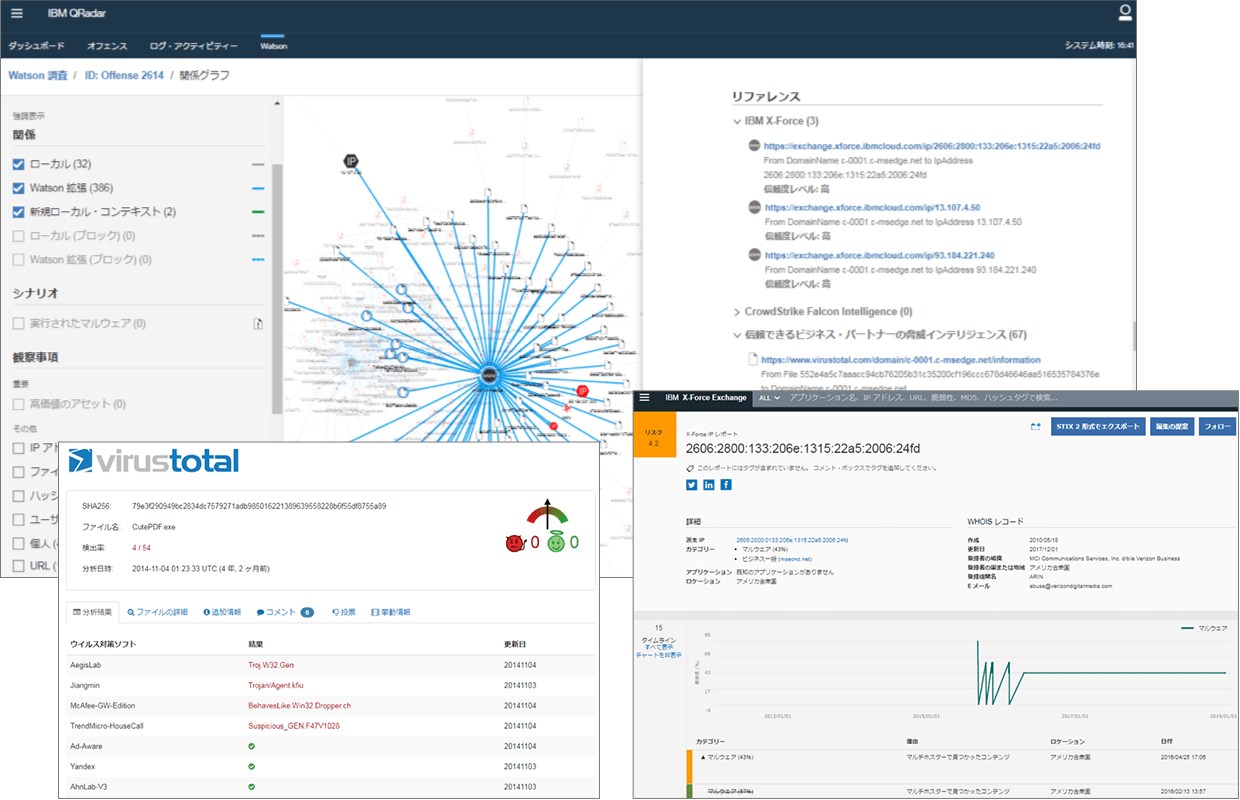Toggle the ローカル (ブロック) (0) checkbox
Screen dimensions: 1240x800
pos(19,236)
